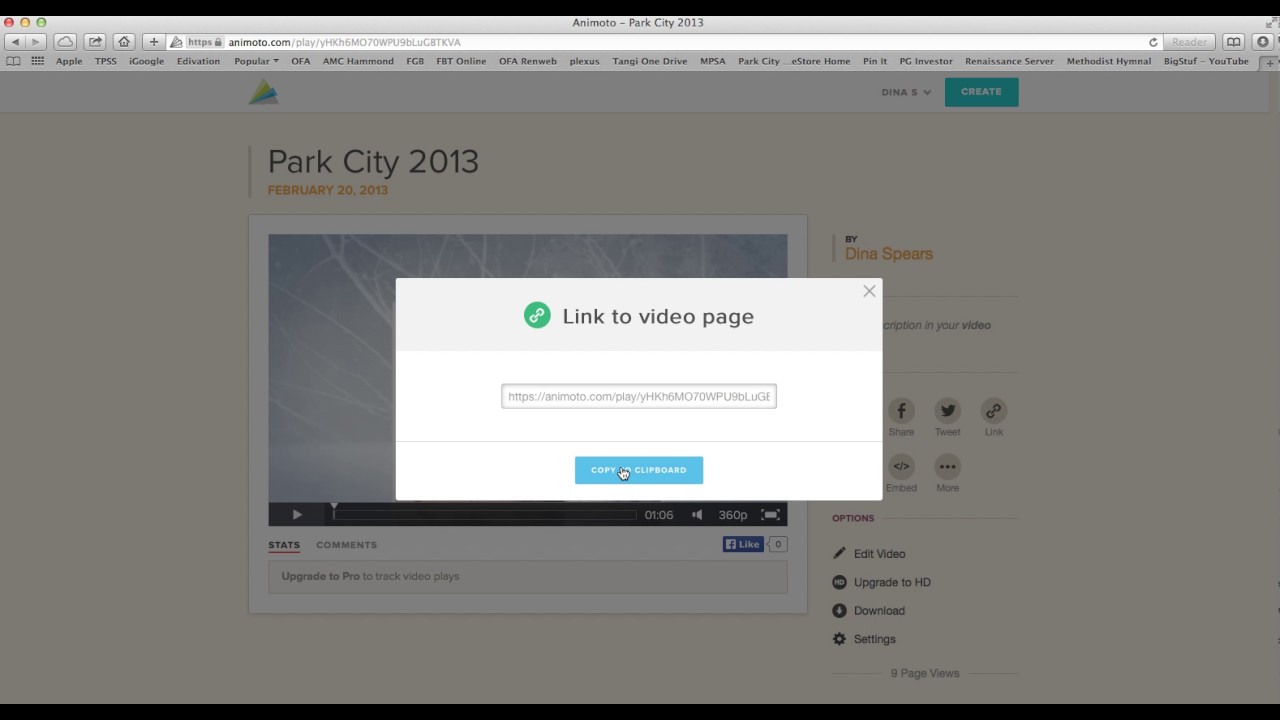Screen dimensions: 1280x720
Task: Click the green link icon in dialog header
Action: (537, 316)
